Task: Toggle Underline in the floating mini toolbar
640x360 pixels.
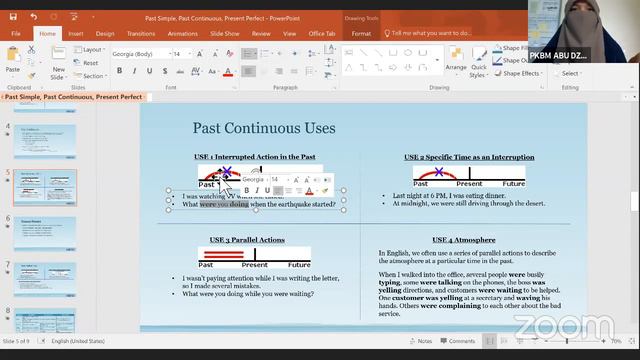Action: click(267, 191)
